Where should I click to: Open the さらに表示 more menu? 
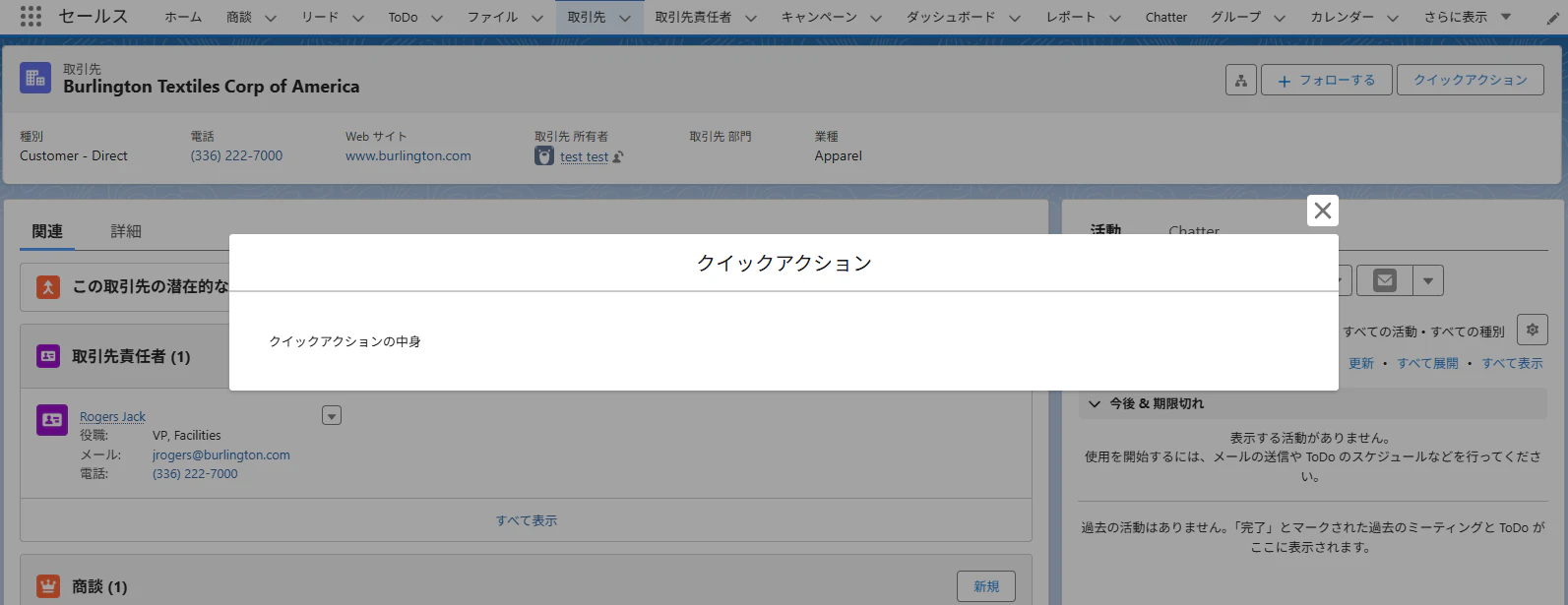[x=1467, y=17]
